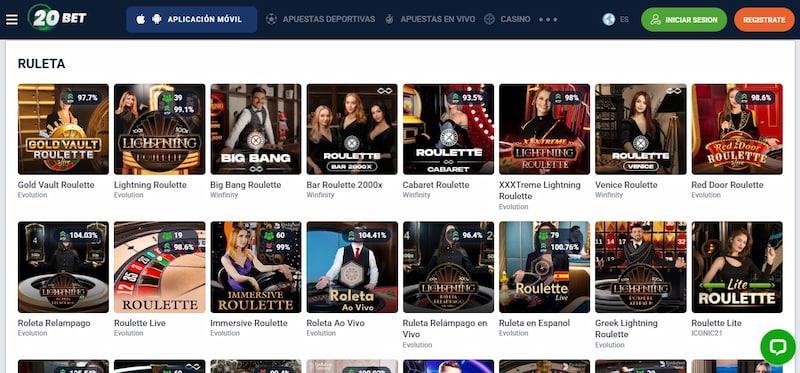The image size is (800, 373).
Task: Click the infinity icon on Venice Roulette
Action: [673, 91]
